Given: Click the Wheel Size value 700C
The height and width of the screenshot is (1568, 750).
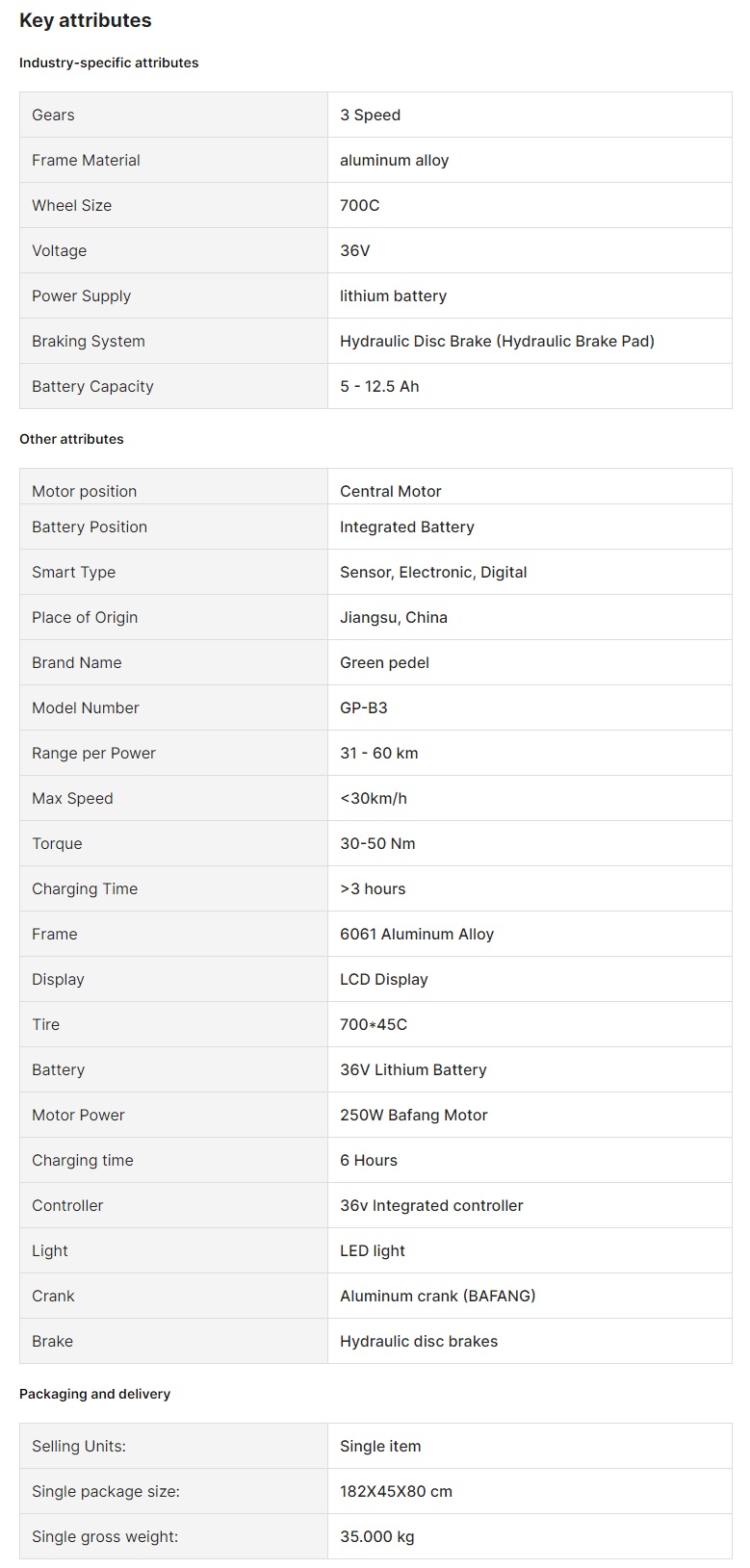Looking at the screenshot, I should pos(360,205).
